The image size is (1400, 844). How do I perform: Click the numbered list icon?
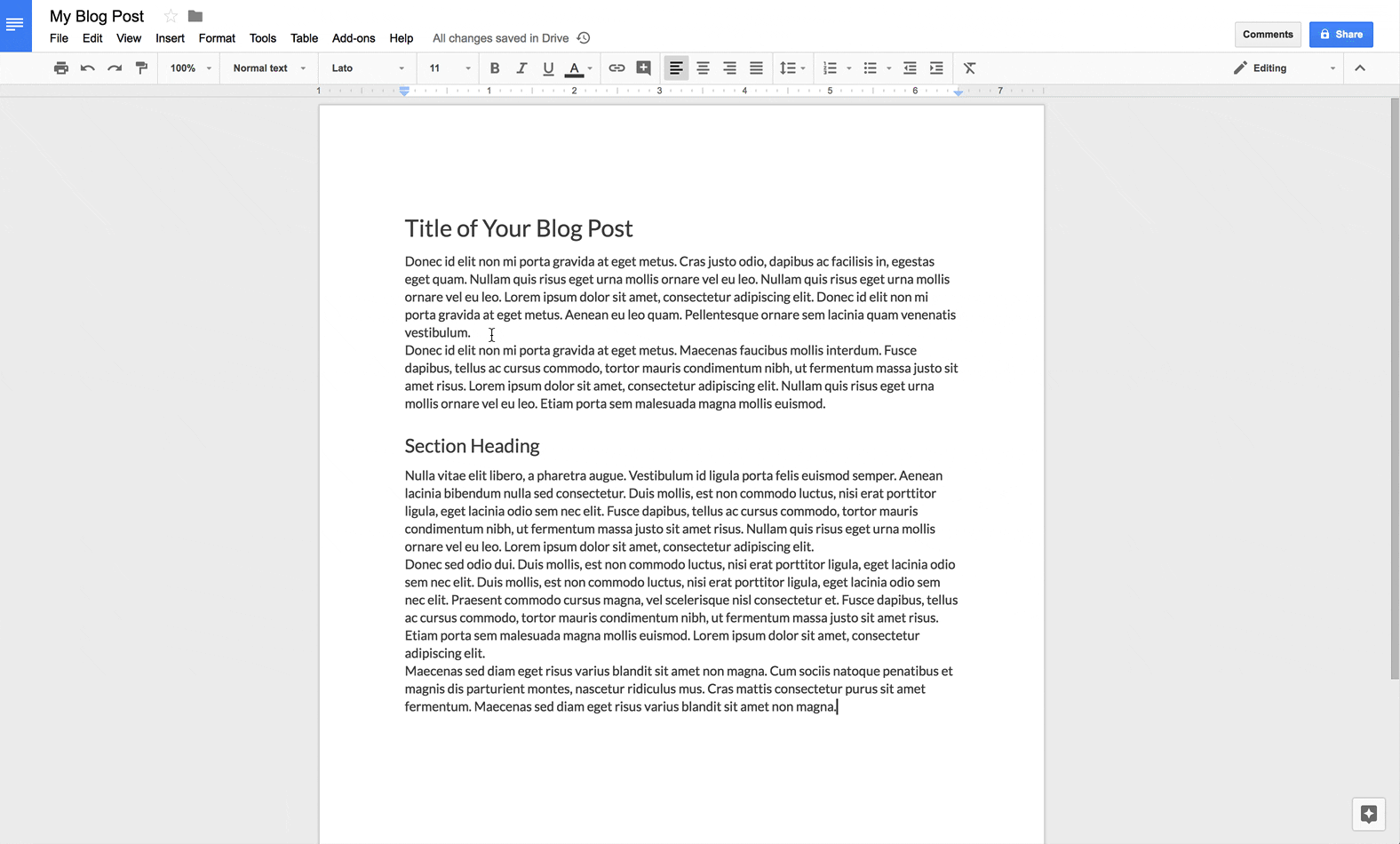[830, 68]
